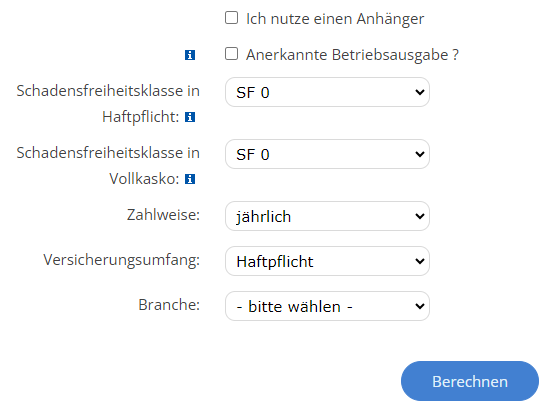Viewport: 546px width, 415px height.
Task: Open the Haftpflicht Schadensfreiheitsklasse dropdown
Action: click(x=327, y=92)
